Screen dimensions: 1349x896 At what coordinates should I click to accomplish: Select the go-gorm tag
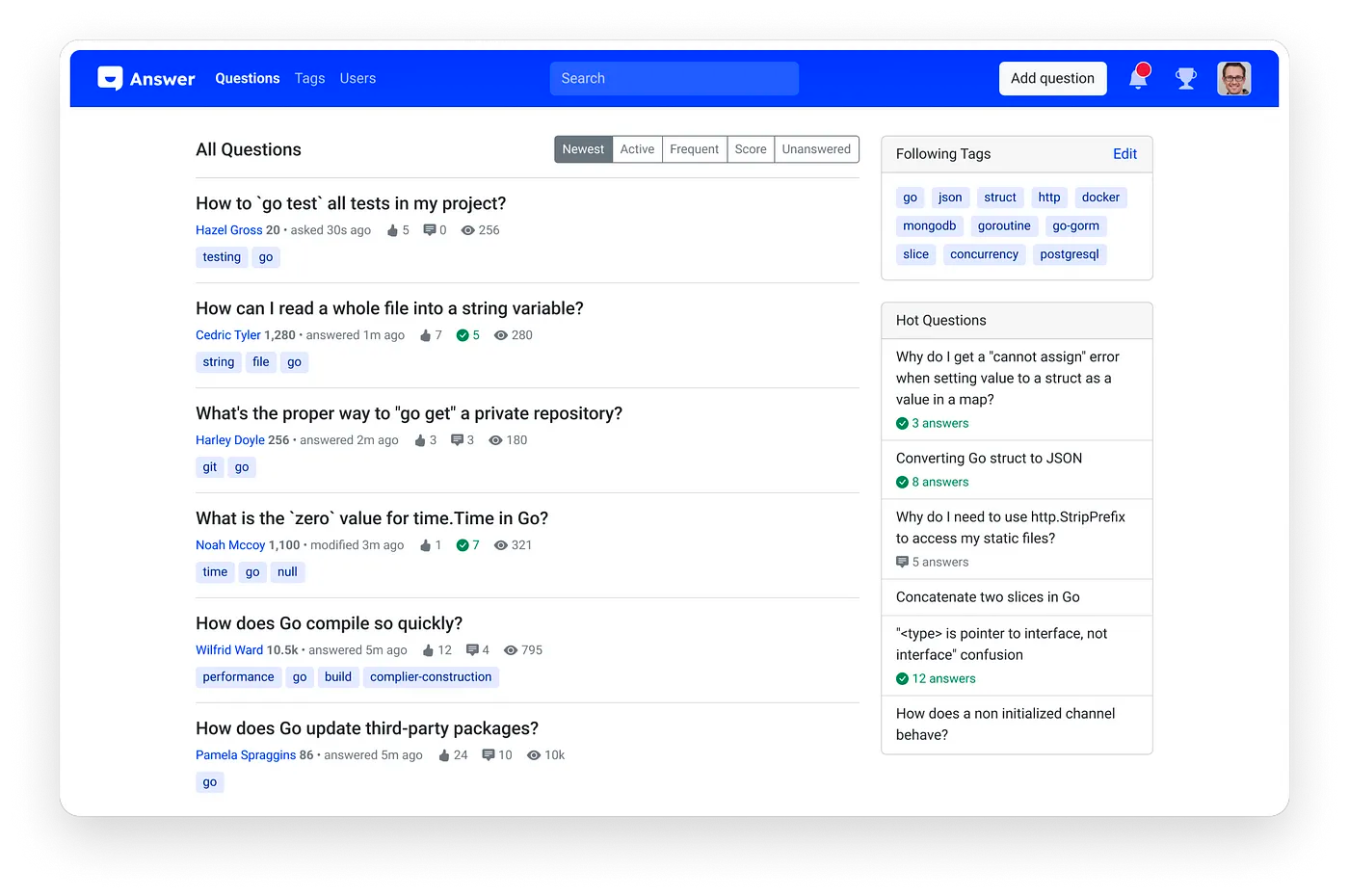(1075, 225)
